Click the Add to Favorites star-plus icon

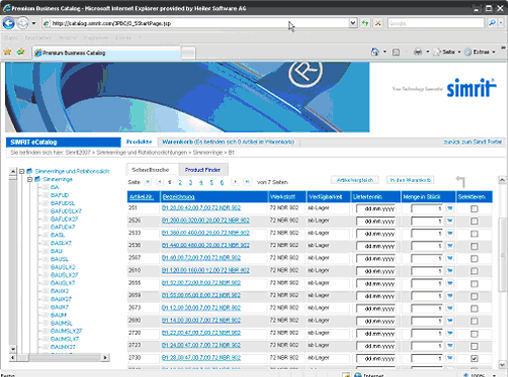click(x=21, y=52)
